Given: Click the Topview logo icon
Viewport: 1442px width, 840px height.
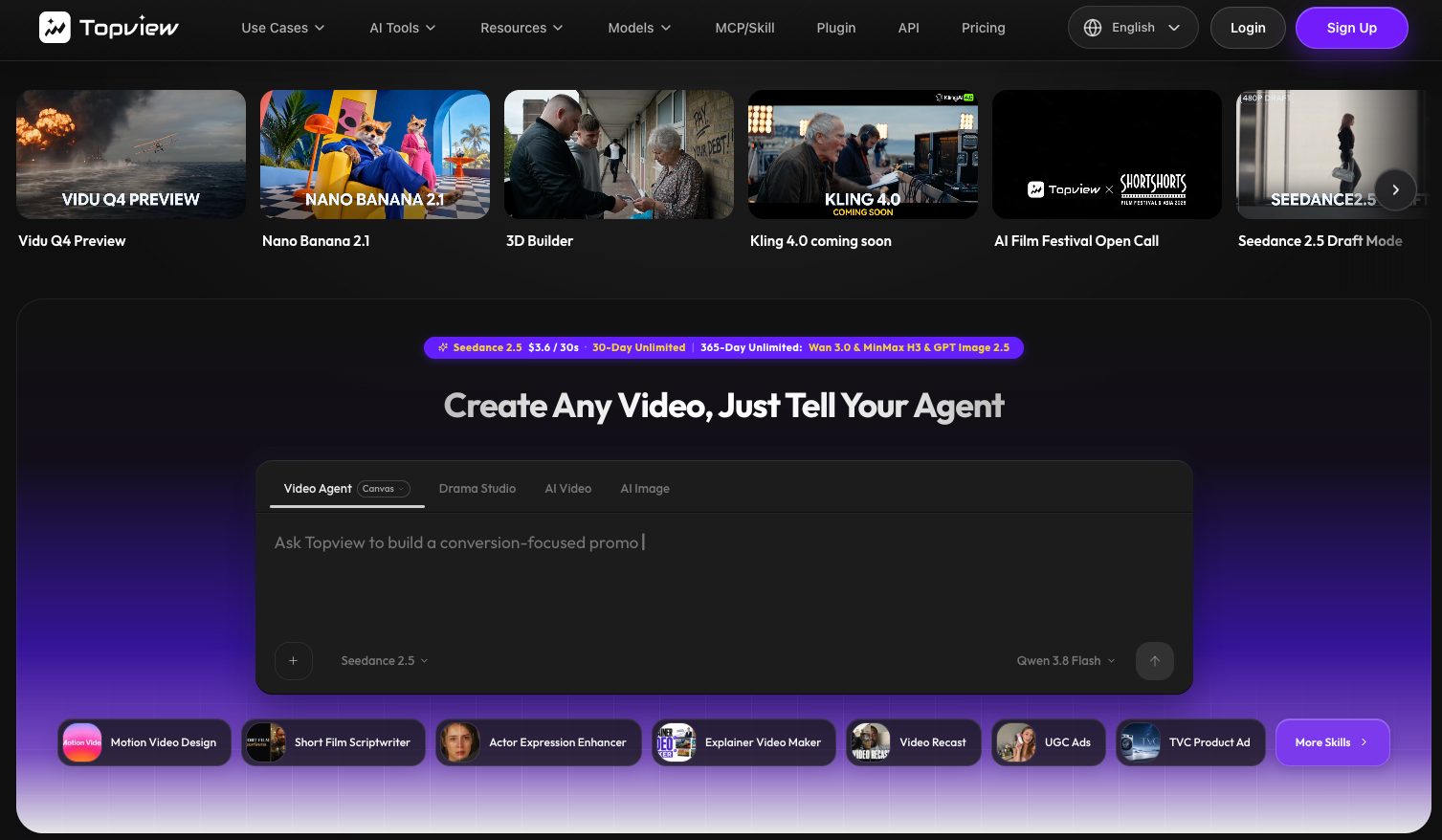Looking at the screenshot, I should (55, 28).
